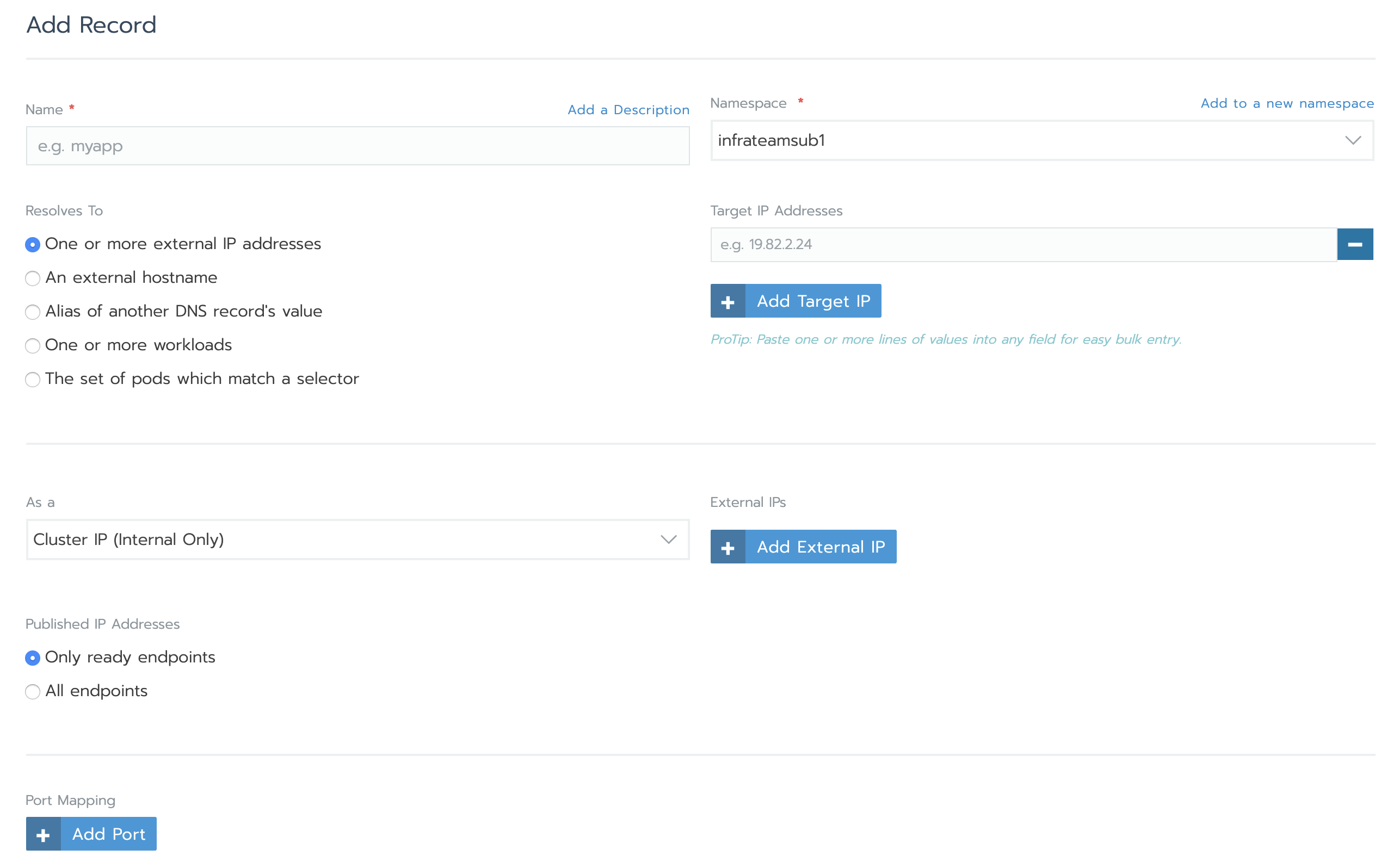Focus the Target IP Addresses input field
Viewport: 1393px width, 868px height.
tap(1023, 245)
